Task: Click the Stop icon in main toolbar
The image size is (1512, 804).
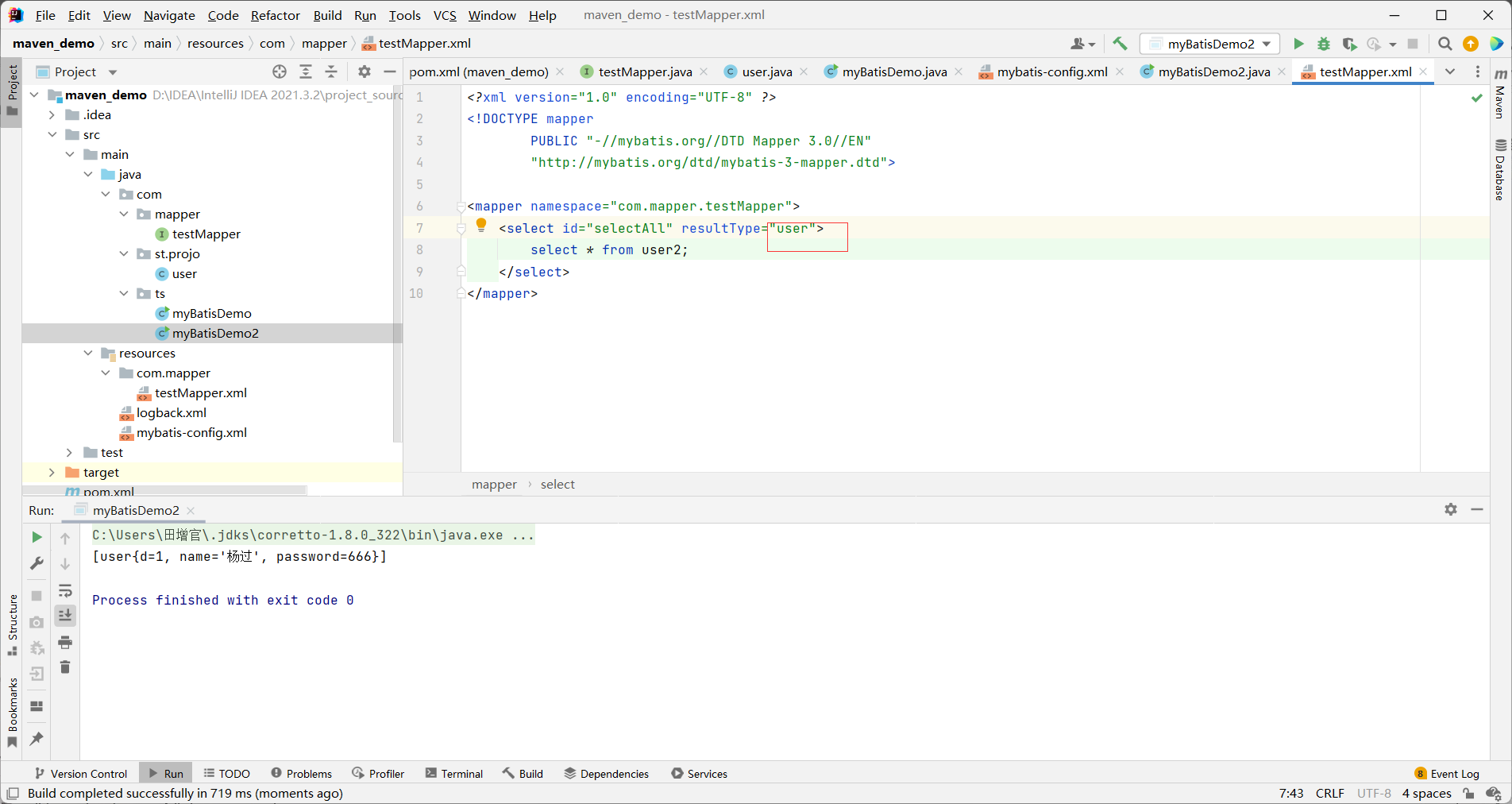Action: coord(1413,44)
